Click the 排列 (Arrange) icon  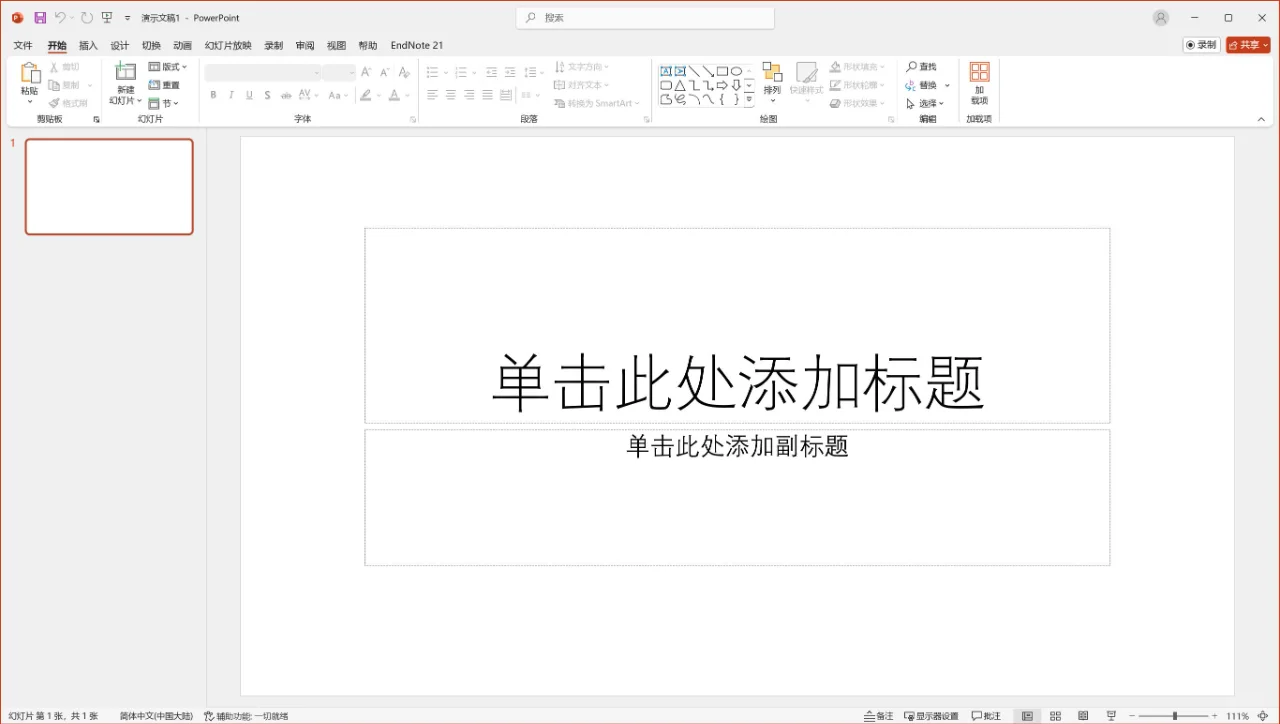tap(772, 80)
